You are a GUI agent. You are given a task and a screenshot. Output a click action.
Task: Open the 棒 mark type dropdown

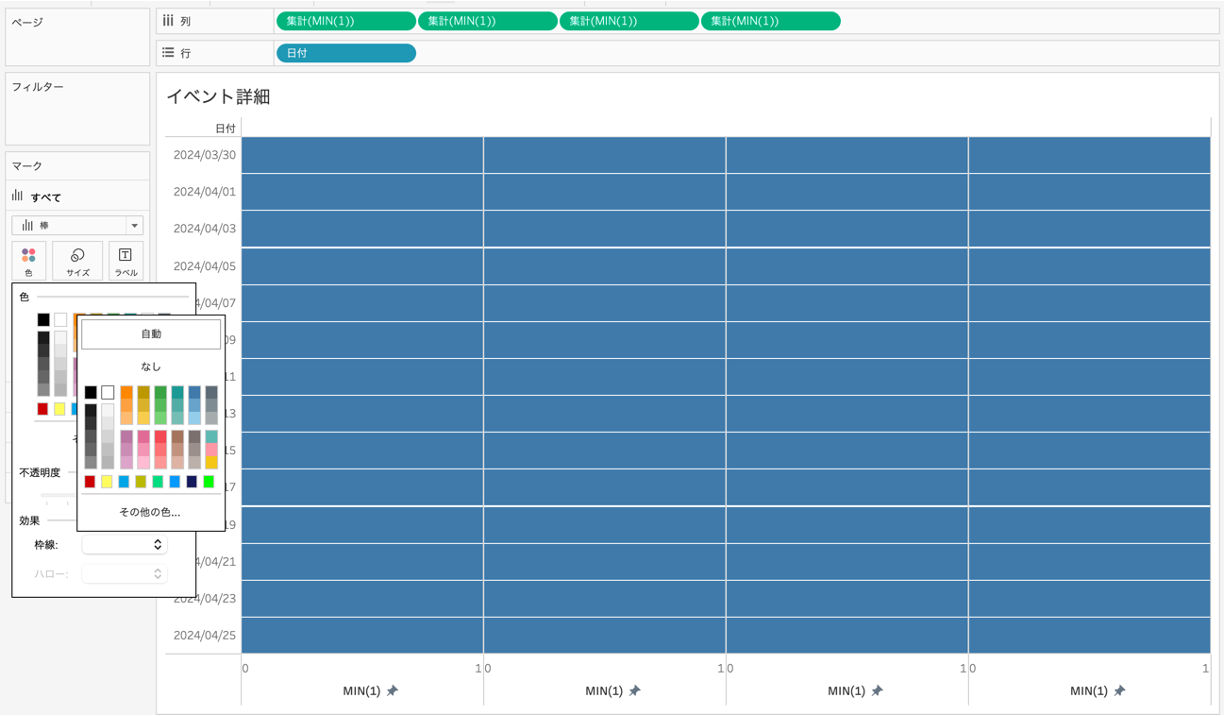78,226
